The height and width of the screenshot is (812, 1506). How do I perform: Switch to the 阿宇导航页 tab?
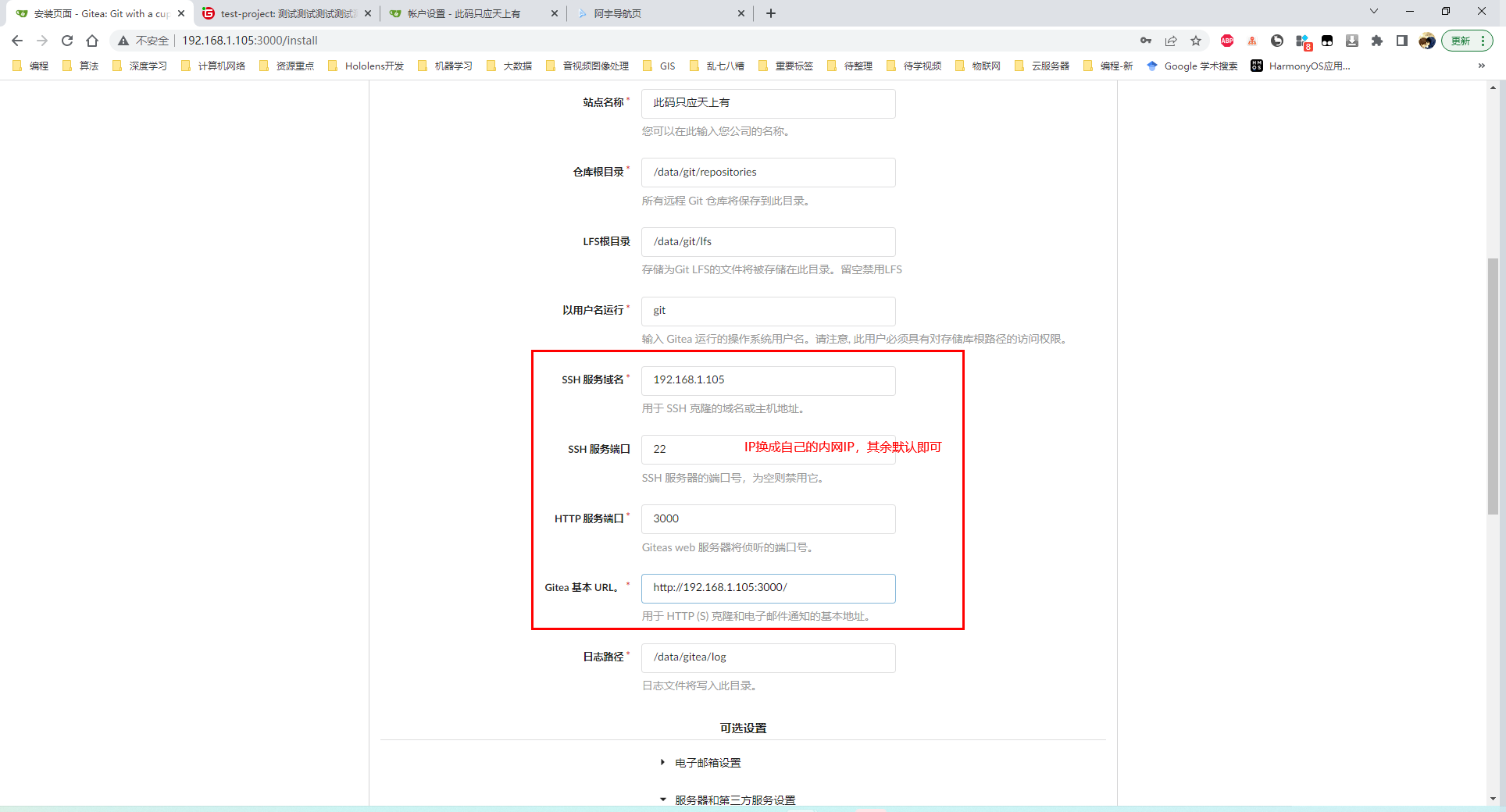661,13
